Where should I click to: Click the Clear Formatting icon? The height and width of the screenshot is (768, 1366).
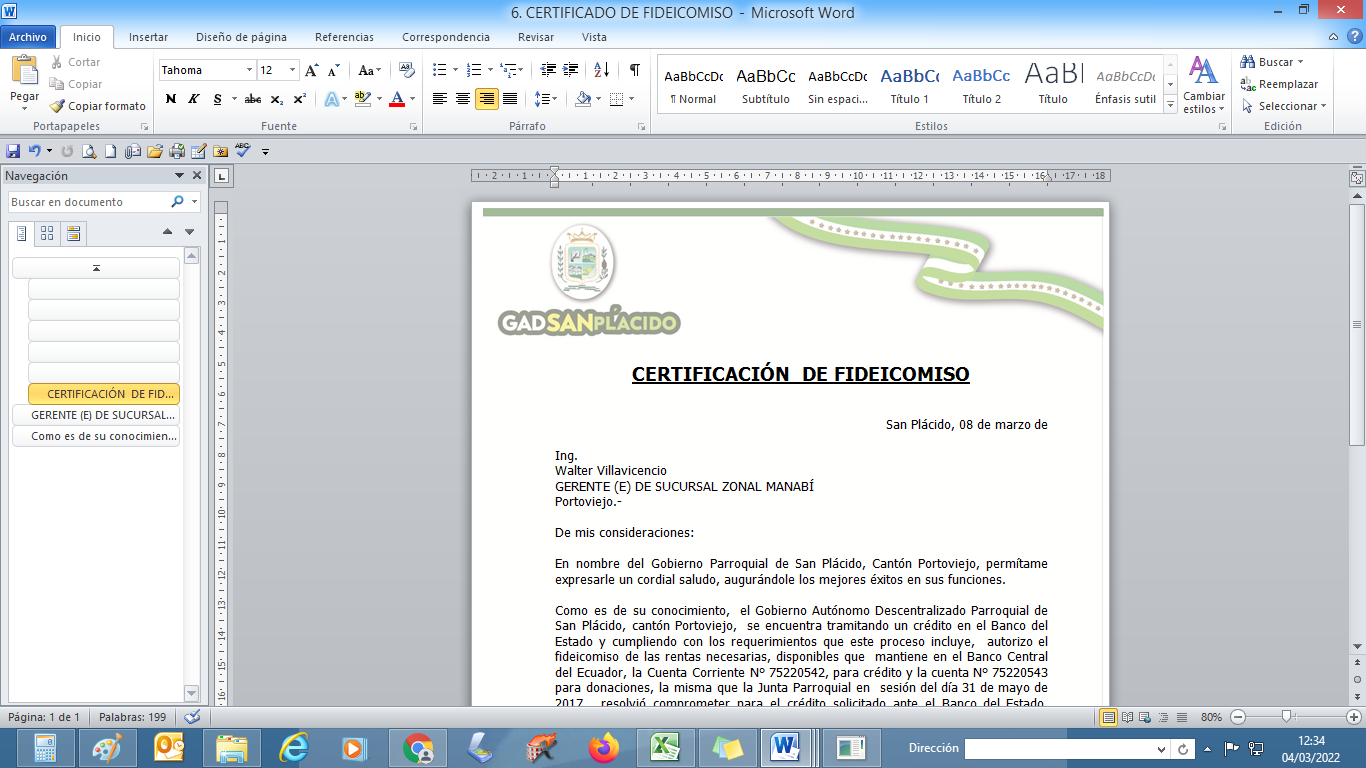(x=406, y=70)
